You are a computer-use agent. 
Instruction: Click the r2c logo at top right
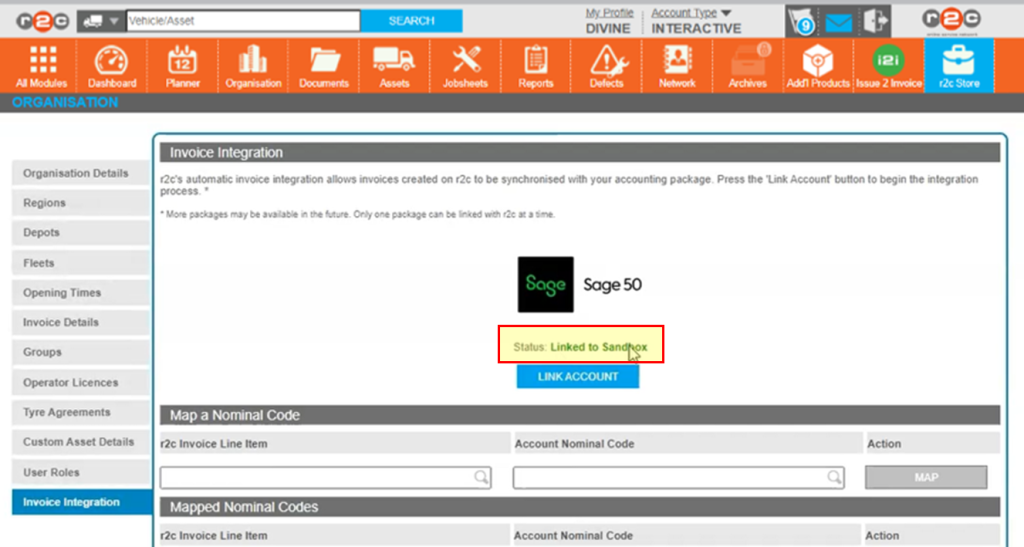951,21
